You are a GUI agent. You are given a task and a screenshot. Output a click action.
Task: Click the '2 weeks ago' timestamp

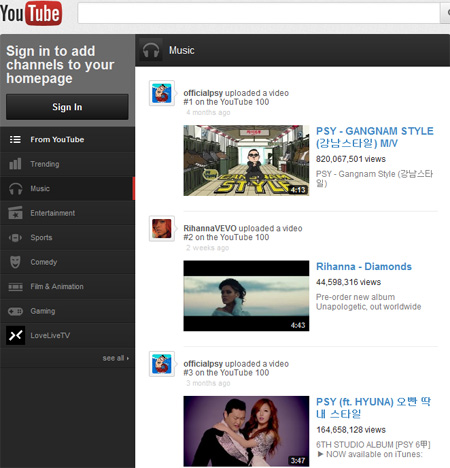pyautogui.click(x=207, y=248)
